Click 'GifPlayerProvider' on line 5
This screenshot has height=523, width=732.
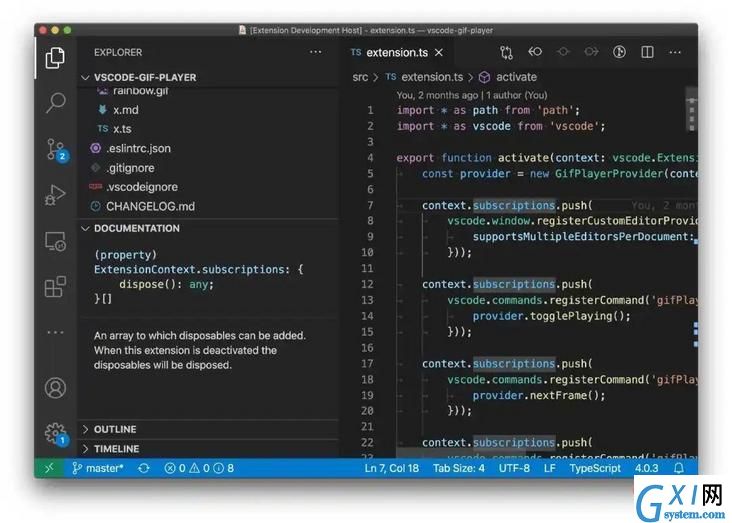coord(609,174)
